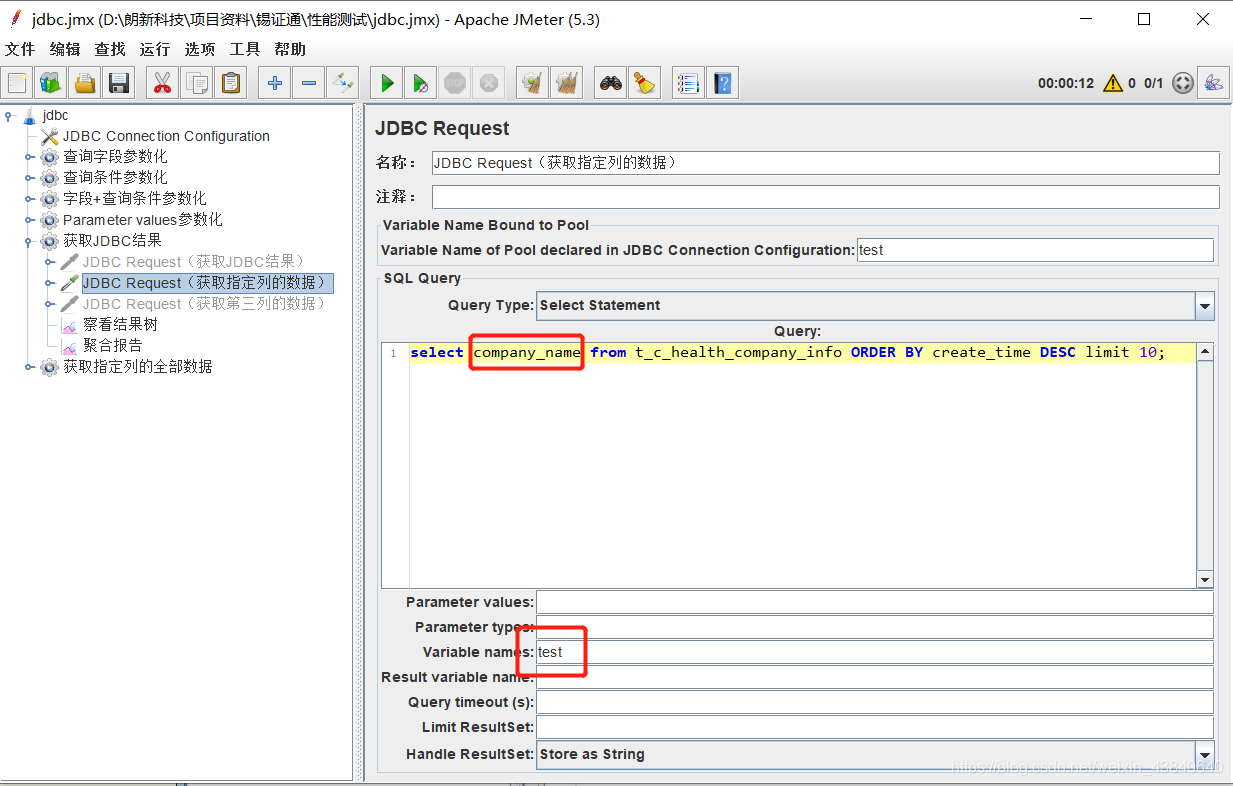Open the Handle ResultSet dropdown
This screenshot has width=1233, height=786.
[1205, 755]
